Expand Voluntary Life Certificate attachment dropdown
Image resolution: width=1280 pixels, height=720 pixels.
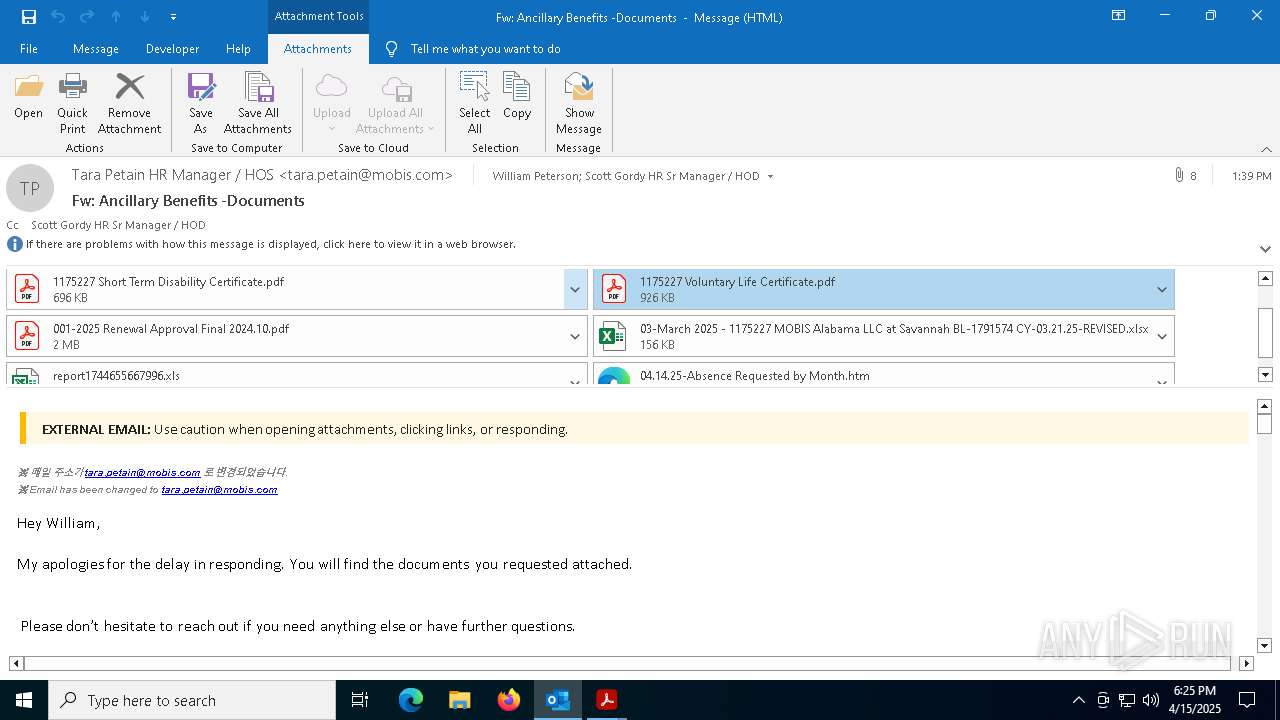click(1162, 289)
